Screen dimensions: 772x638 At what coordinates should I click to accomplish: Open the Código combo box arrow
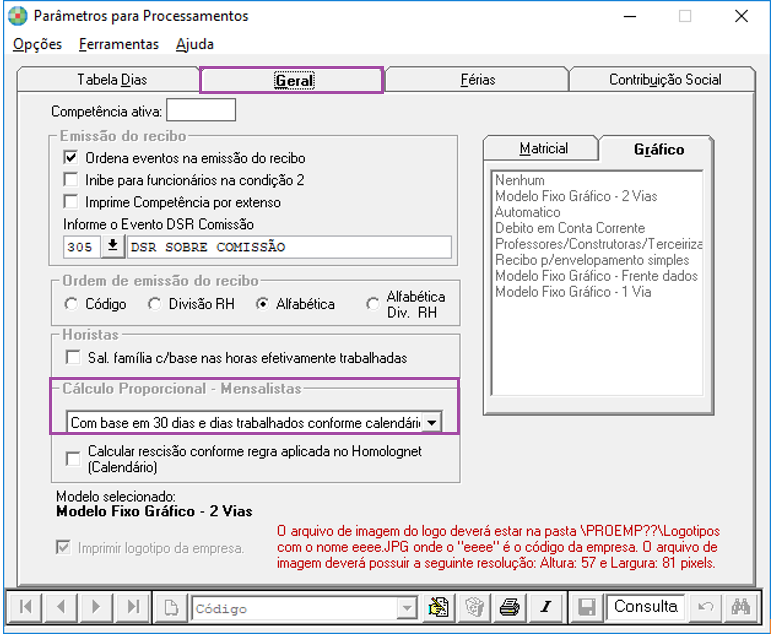(x=407, y=608)
